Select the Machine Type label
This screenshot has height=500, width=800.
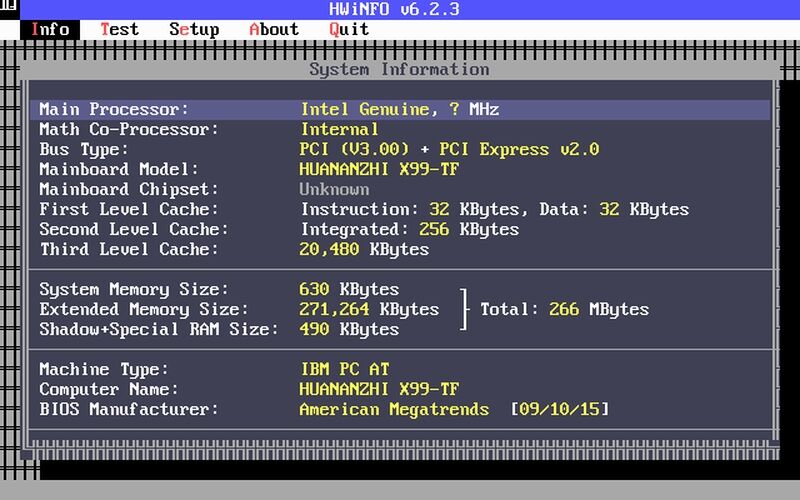(104, 369)
